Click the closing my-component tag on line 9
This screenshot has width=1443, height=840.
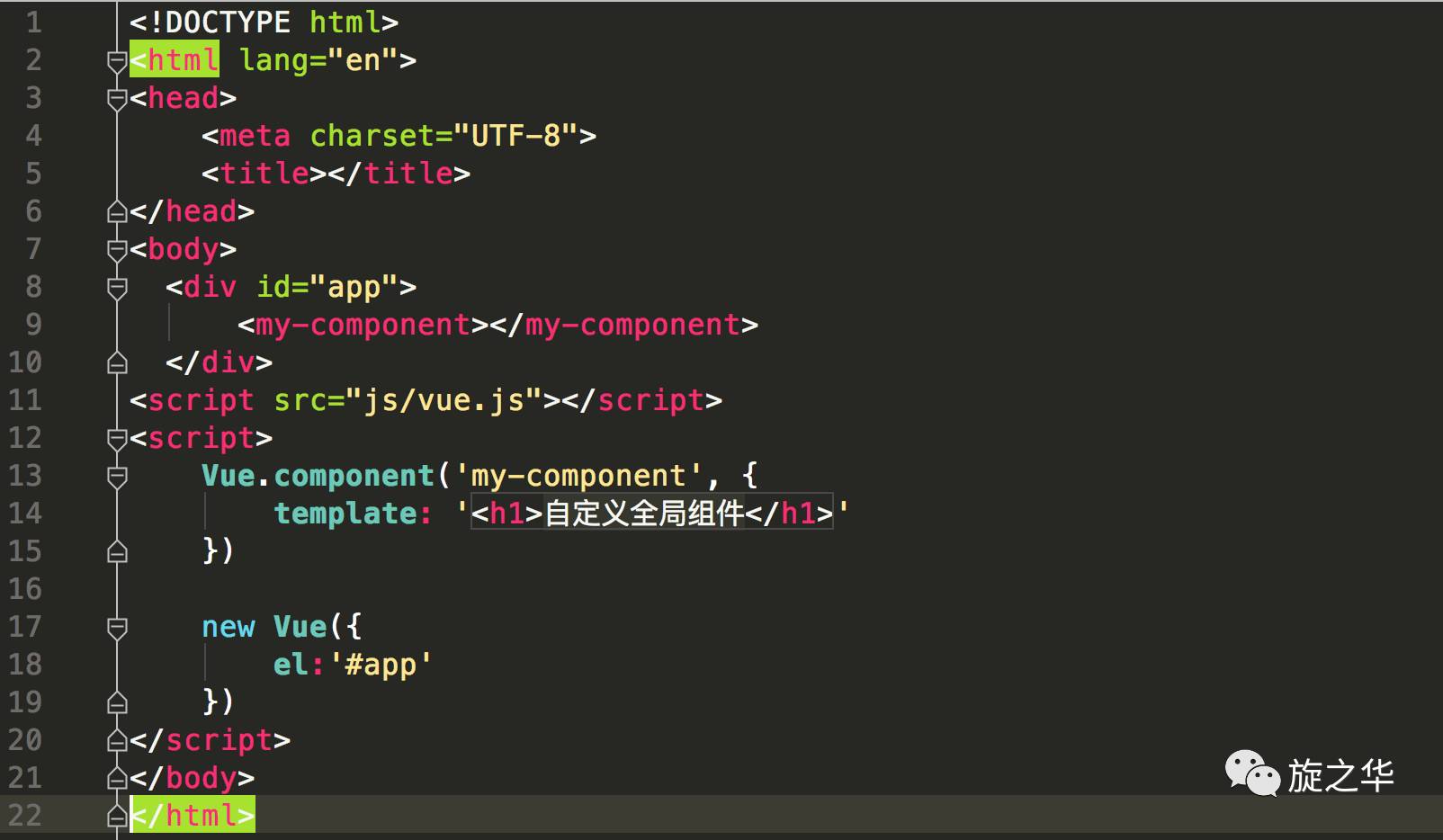(x=623, y=325)
